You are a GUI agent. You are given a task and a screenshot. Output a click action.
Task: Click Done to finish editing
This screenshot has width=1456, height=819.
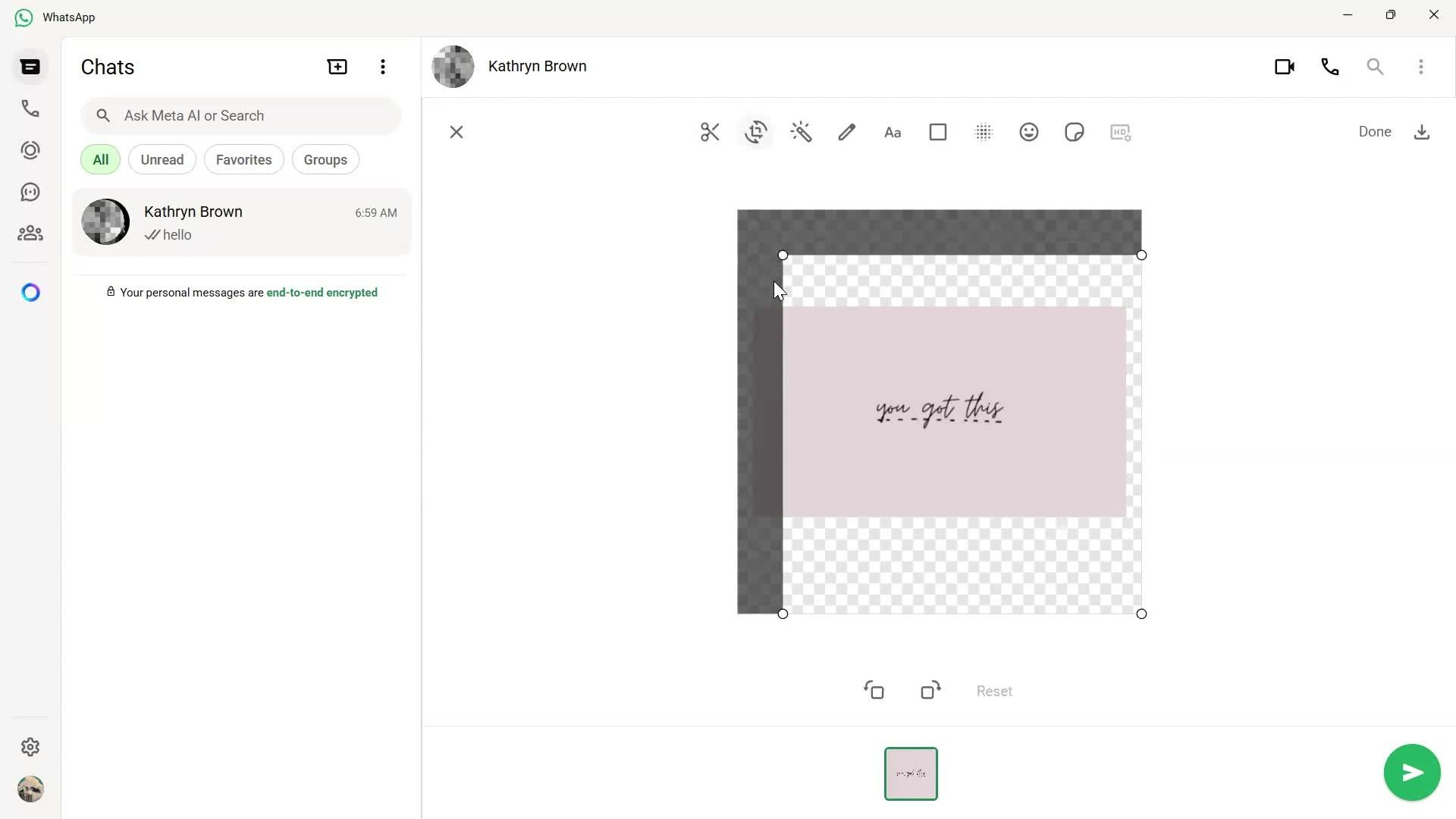1374,131
